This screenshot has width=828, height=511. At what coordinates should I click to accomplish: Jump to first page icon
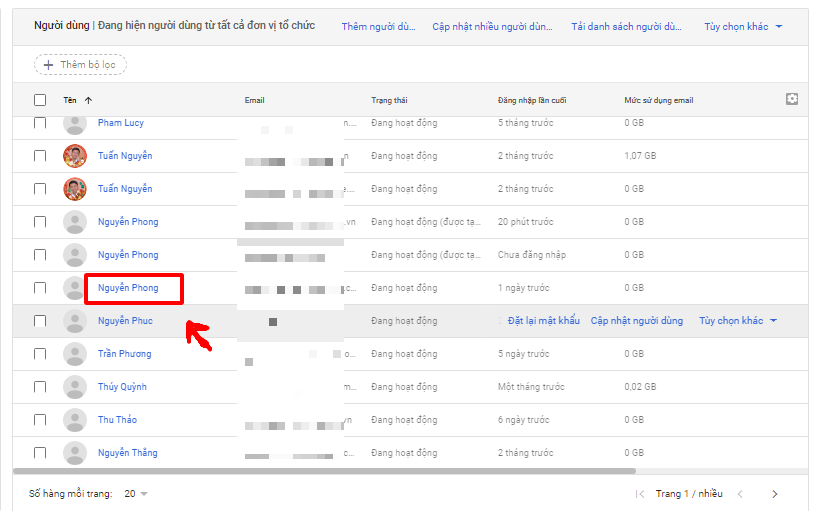[640, 494]
